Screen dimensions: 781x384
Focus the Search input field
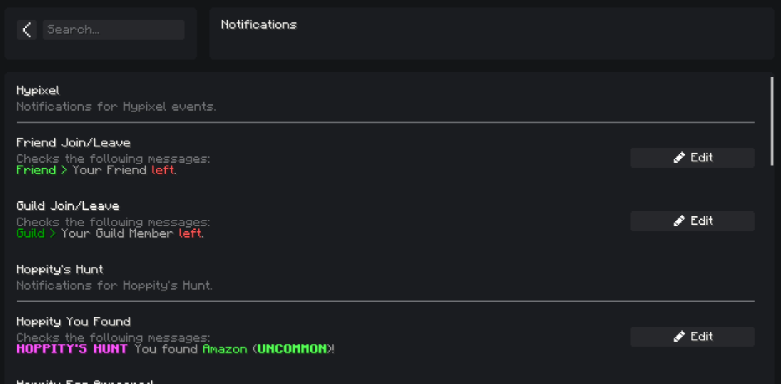[x=114, y=30]
